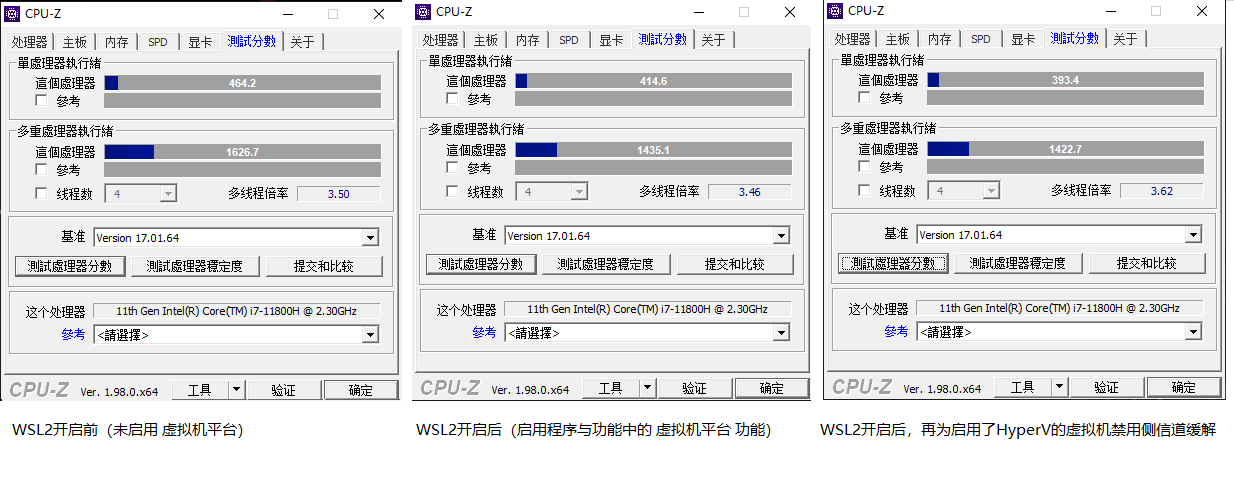Close the left CPU-Z window
Viewport: 1234px width, 478px height.
tap(379, 14)
